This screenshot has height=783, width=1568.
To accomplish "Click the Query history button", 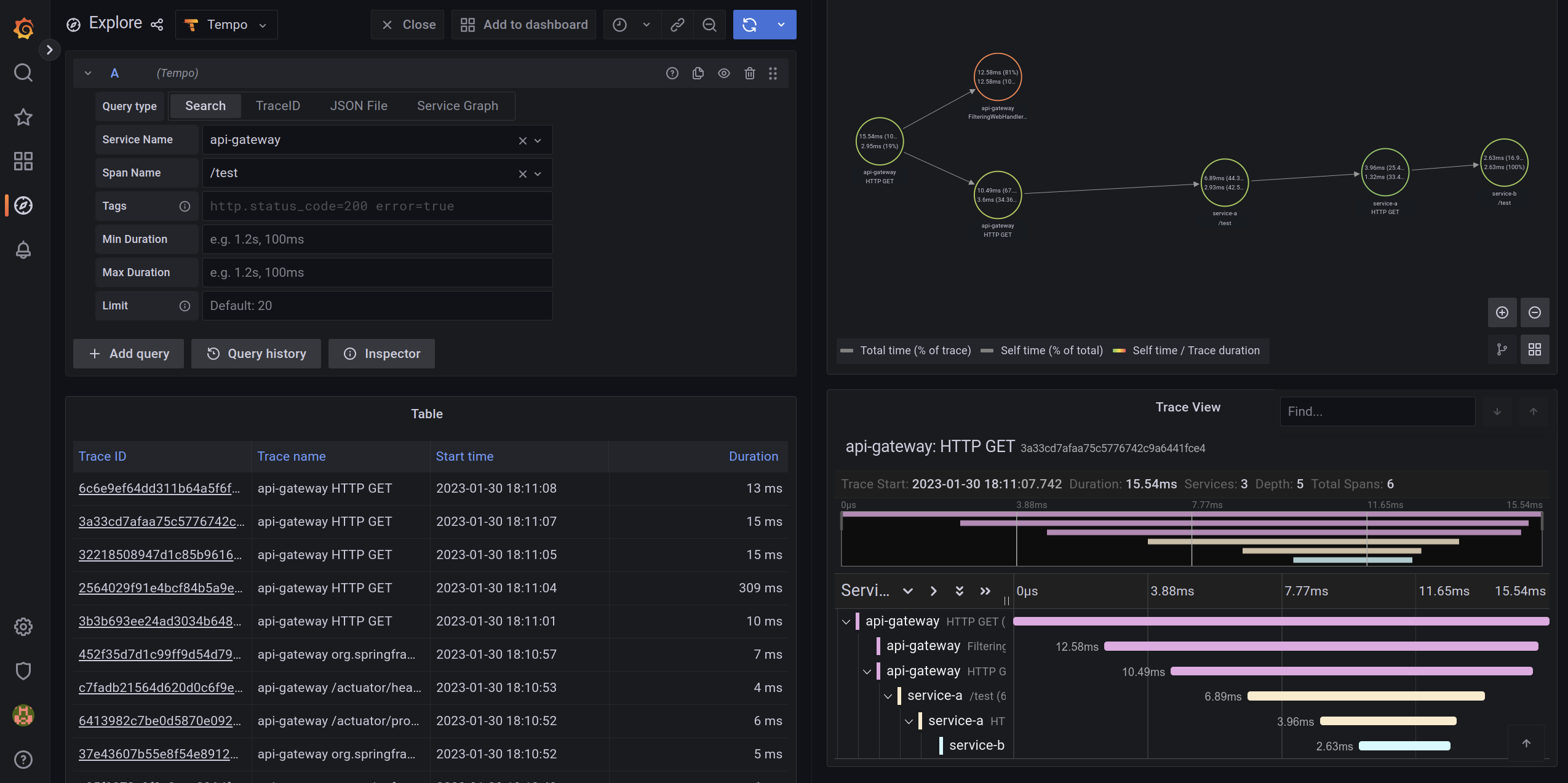I will click(256, 354).
